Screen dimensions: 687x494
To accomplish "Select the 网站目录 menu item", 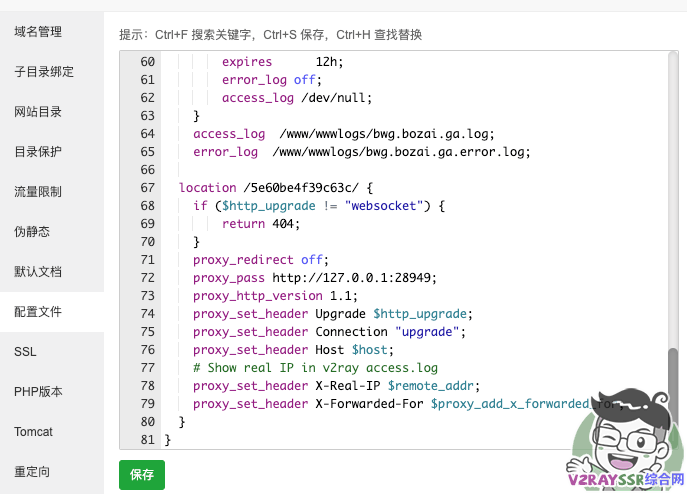I will point(38,112).
